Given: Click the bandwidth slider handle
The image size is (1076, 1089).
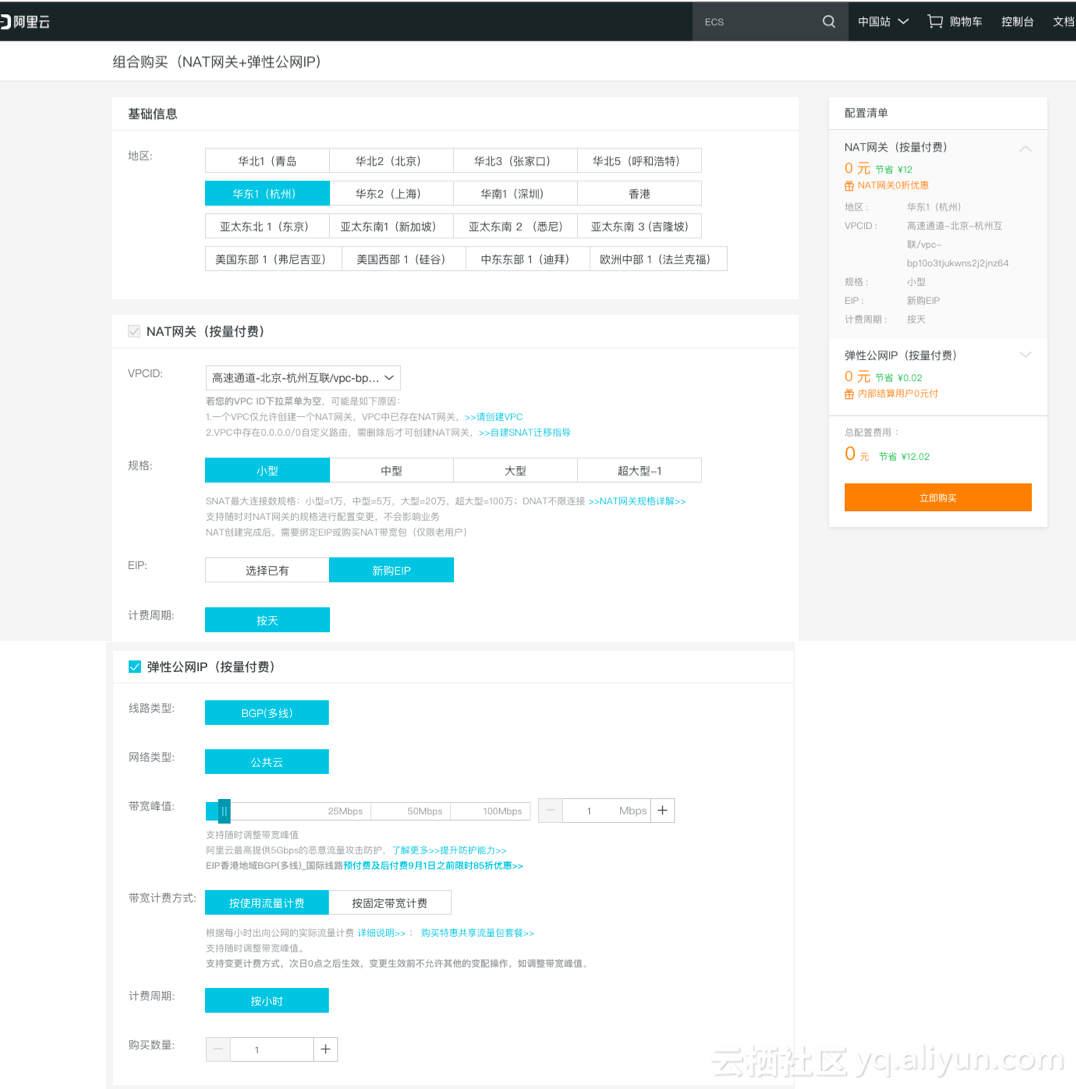Looking at the screenshot, I should 224,810.
